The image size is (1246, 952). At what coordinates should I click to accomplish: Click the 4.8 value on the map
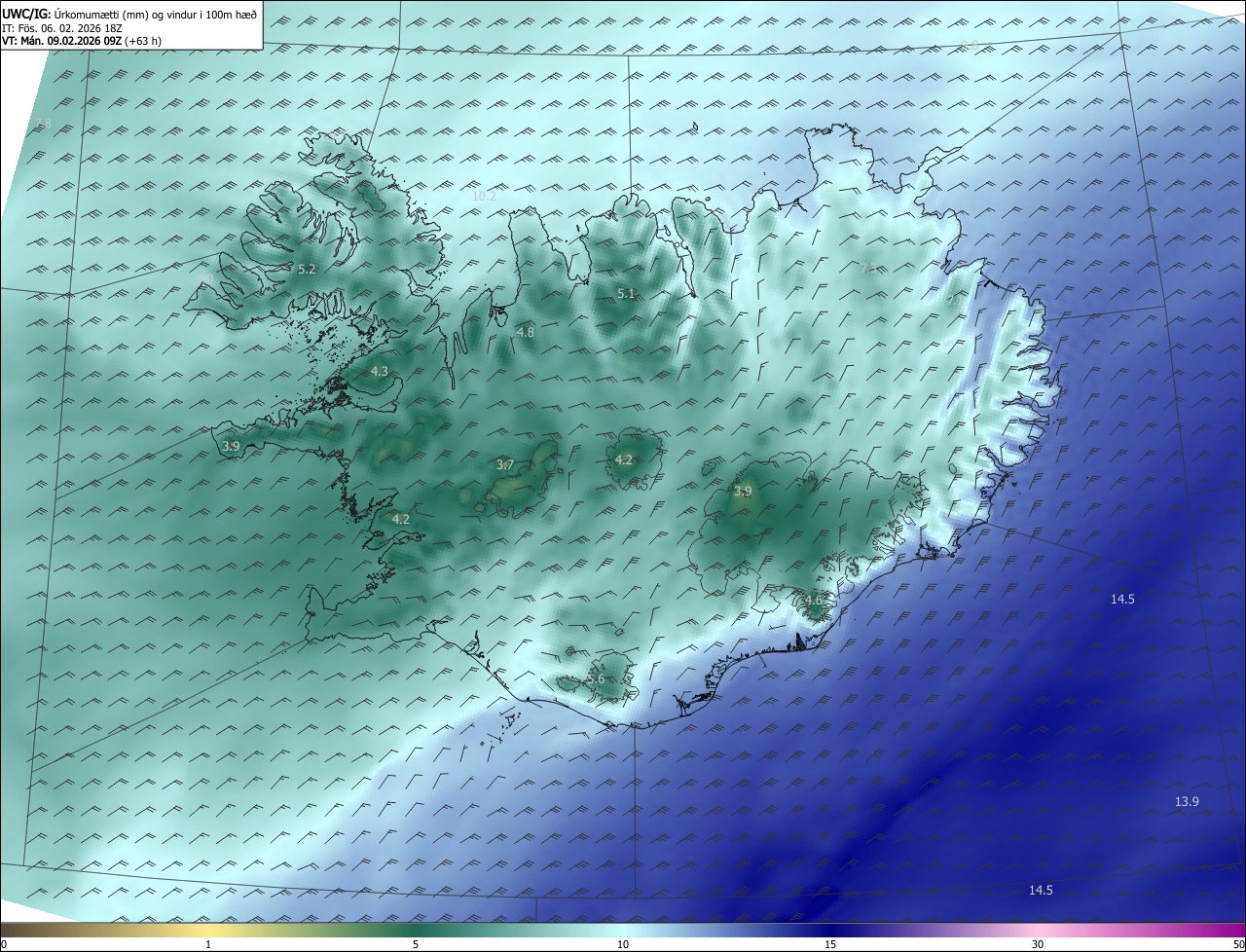525,332
